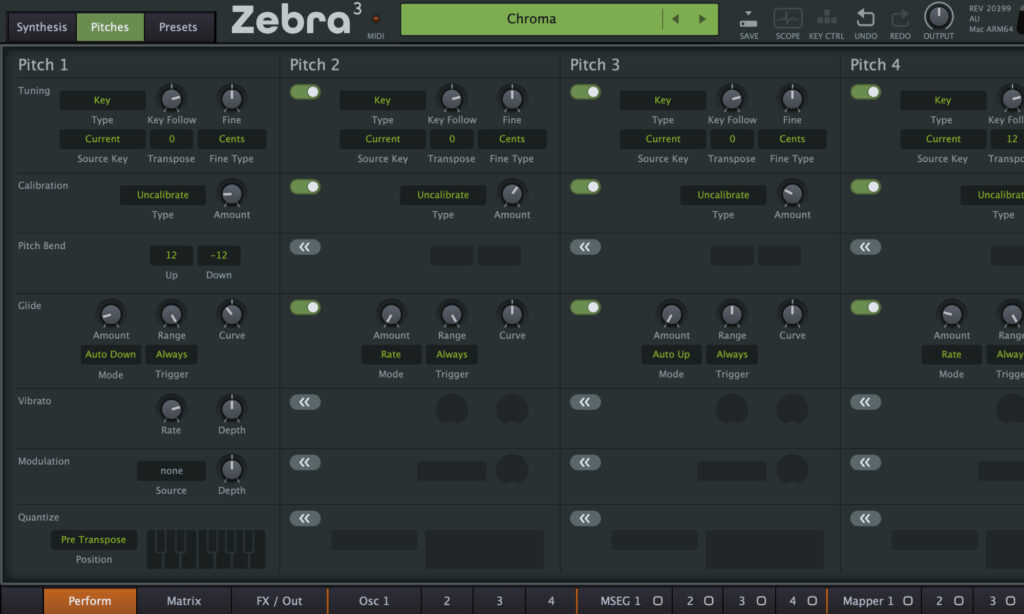Select the Osc 1 button in bottom bar

tap(374, 601)
